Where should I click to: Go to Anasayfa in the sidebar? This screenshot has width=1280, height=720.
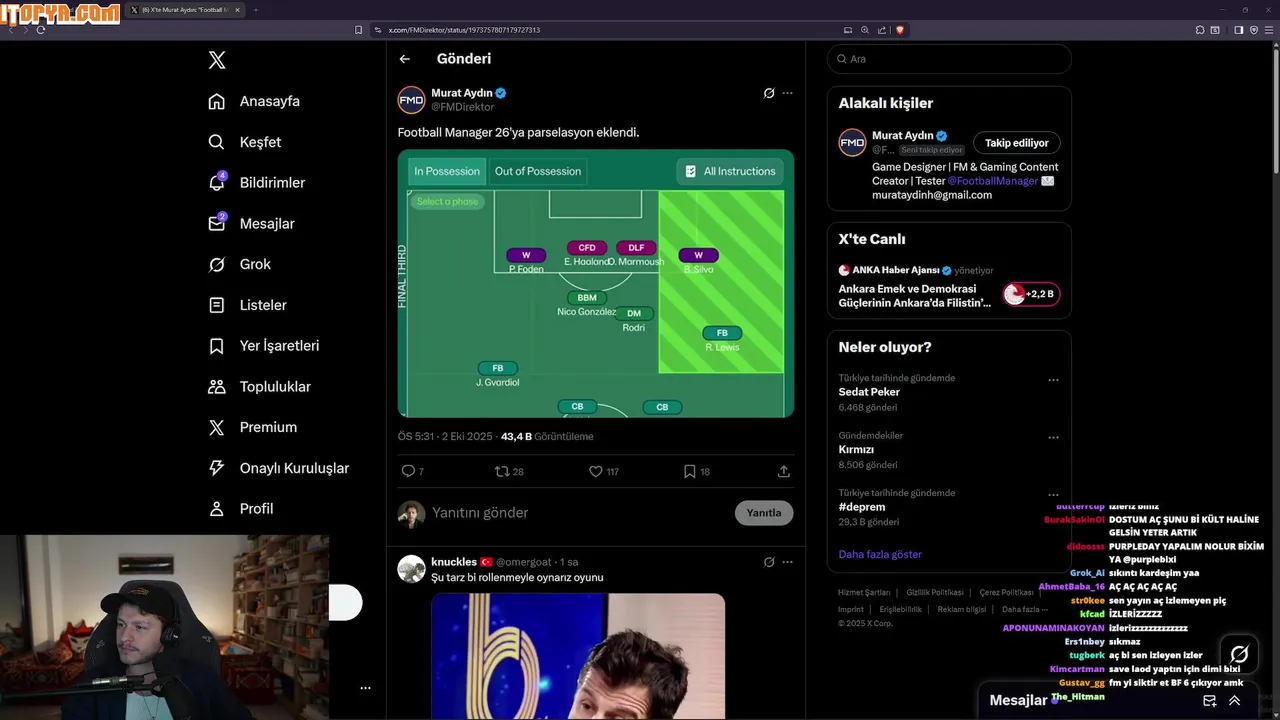coord(254,101)
